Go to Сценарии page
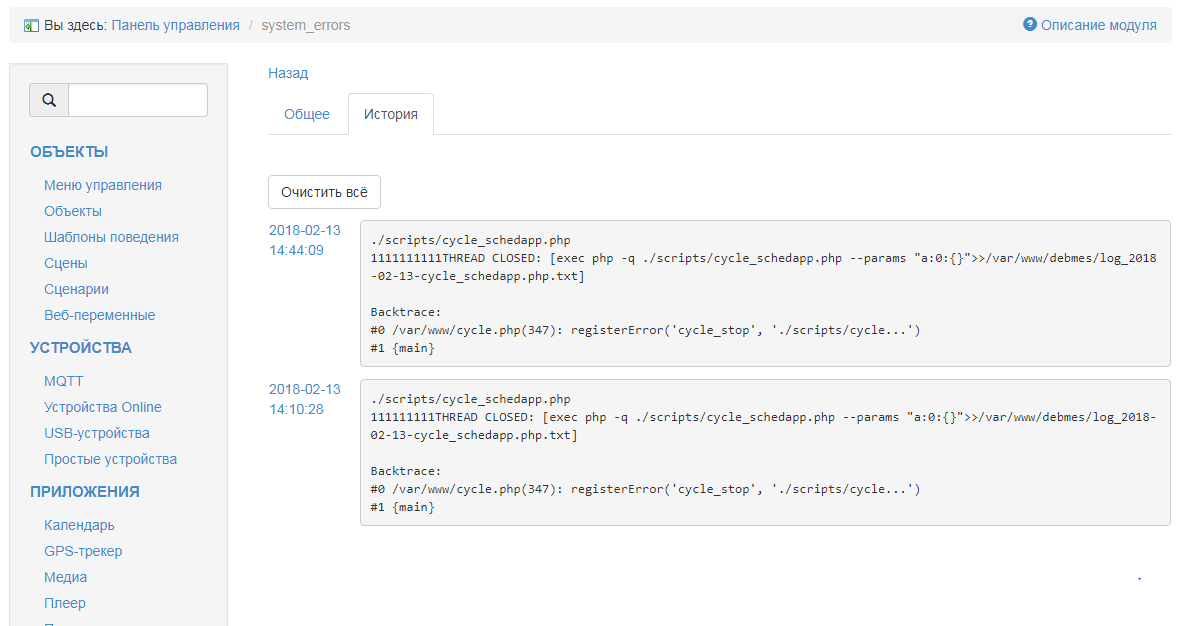The height and width of the screenshot is (626, 1201). [x=76, y=289]
